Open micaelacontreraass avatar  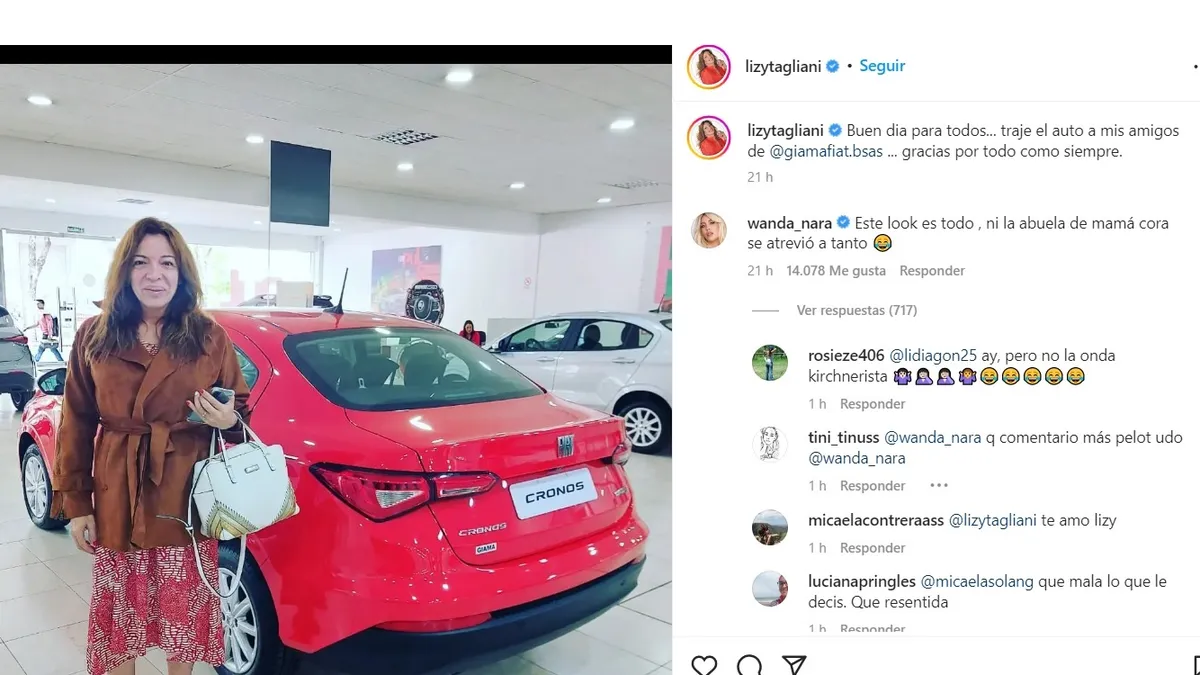click(x=770, y=527)
